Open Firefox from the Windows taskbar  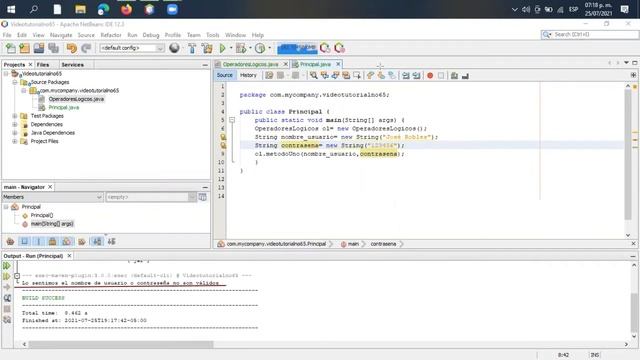[x=126, y=9]
